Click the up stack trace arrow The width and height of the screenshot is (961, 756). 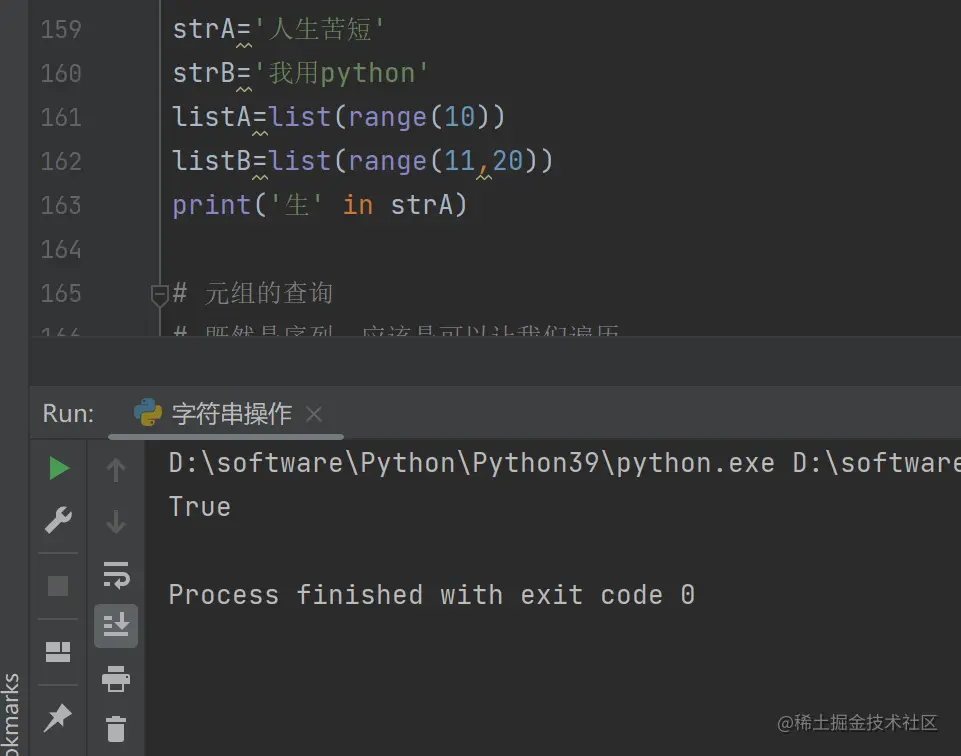coord(116,469)
